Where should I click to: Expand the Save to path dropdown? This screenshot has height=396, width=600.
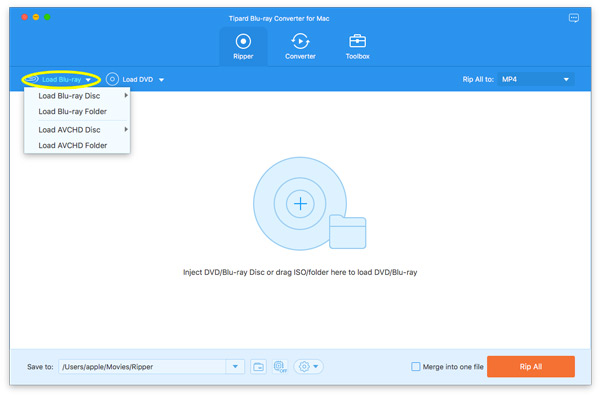point(235,367)
